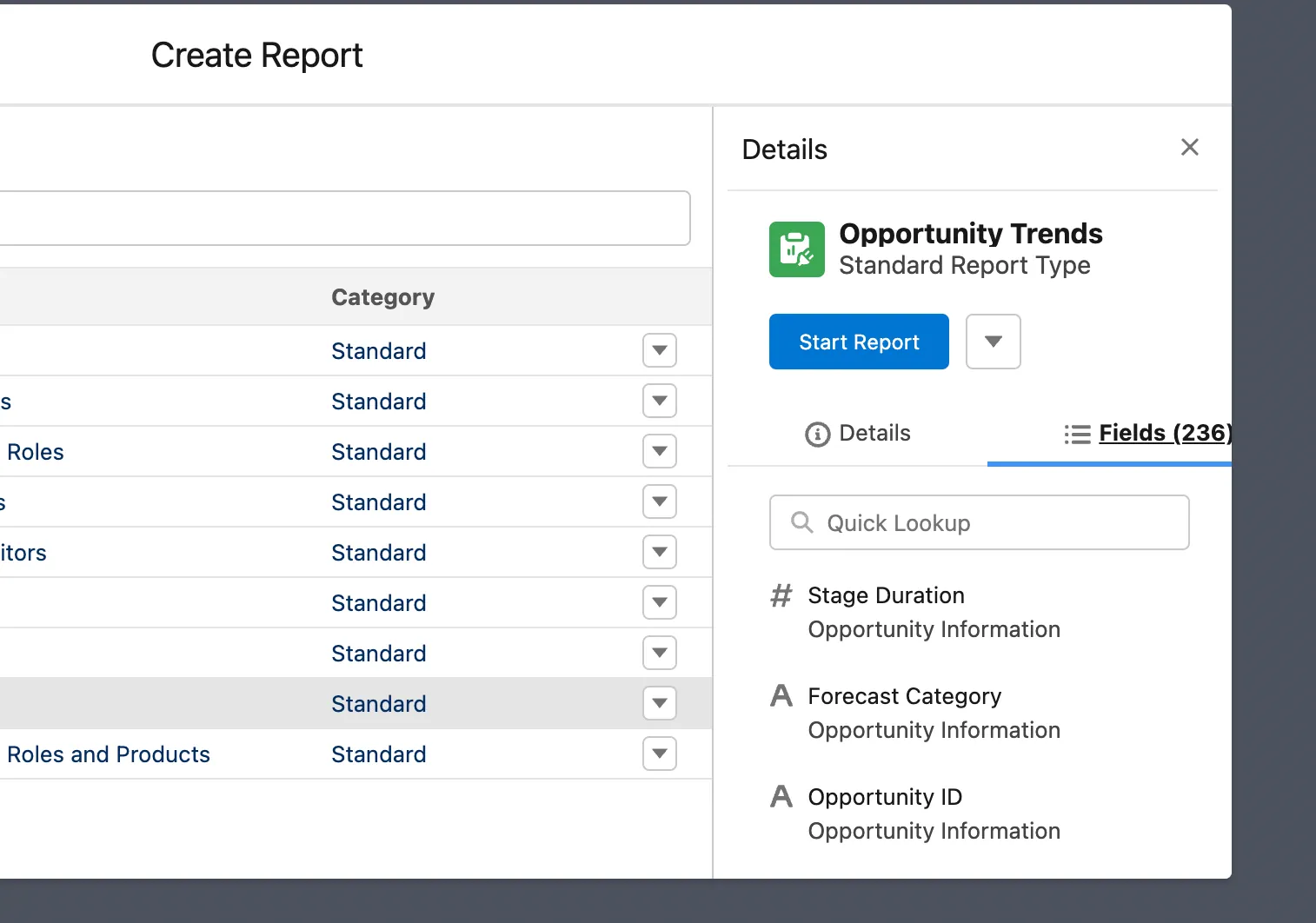Select the 'Roles and Products' row name
1316x923 pixels.
pos(108,754)
